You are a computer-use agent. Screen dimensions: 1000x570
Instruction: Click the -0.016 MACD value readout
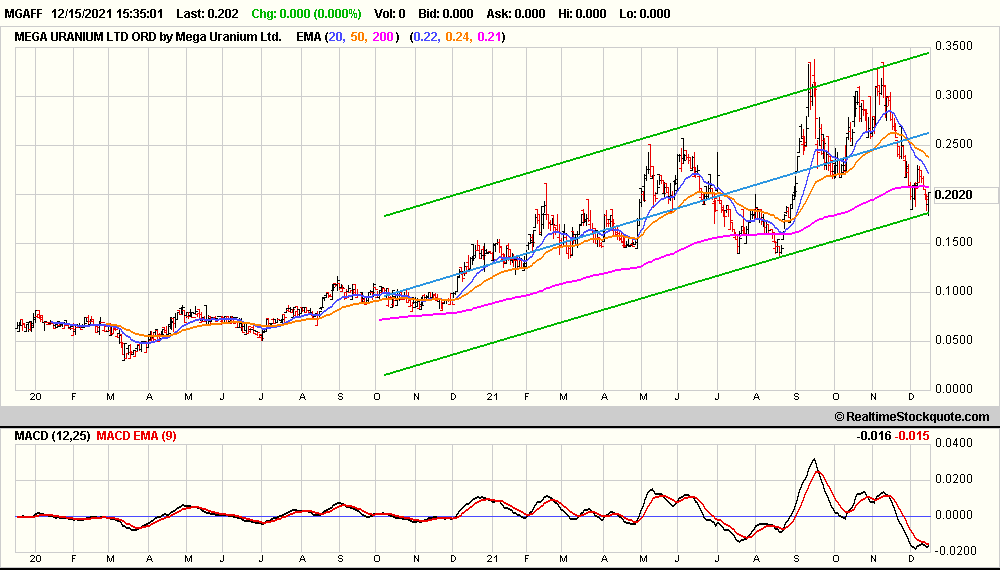point(874,436)
